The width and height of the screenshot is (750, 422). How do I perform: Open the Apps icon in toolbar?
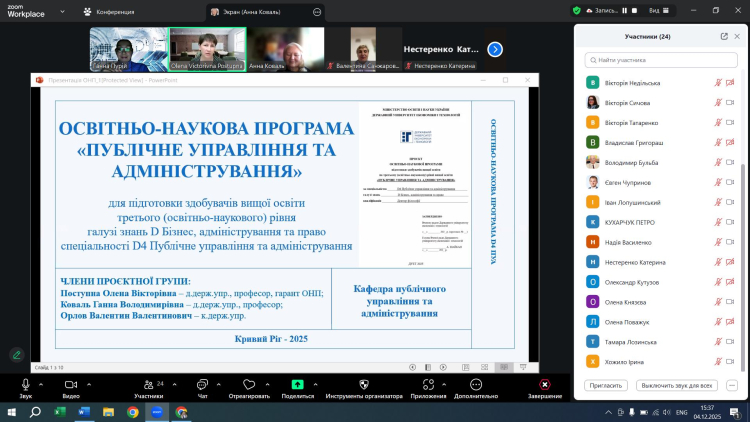click(428, 384)
